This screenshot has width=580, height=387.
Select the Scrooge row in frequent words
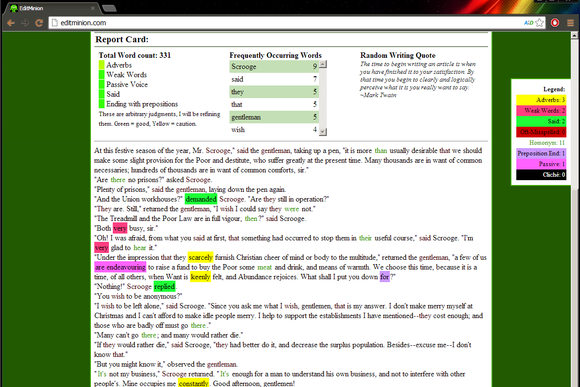(274, 67)
